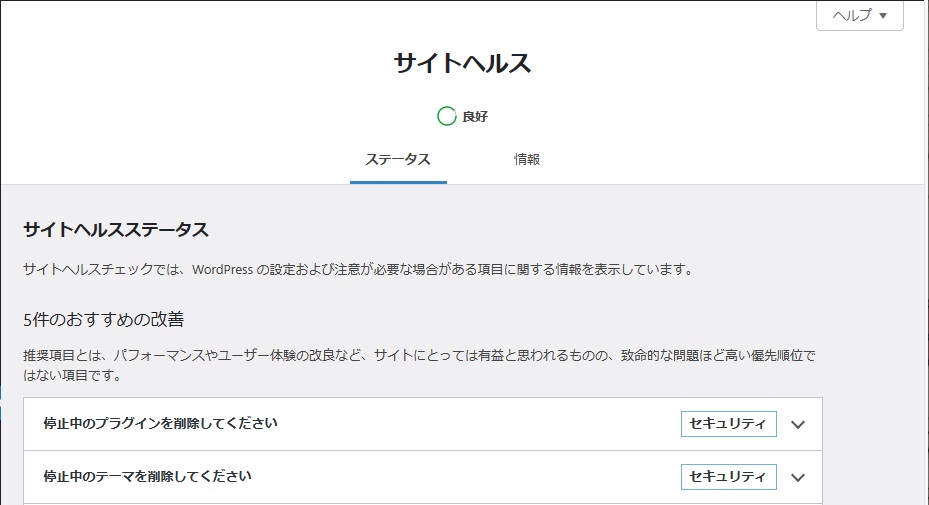This screenshot has height=505, width=929.
Task: Click blue underline beneath ステータス tab
Action: (398, 183)
